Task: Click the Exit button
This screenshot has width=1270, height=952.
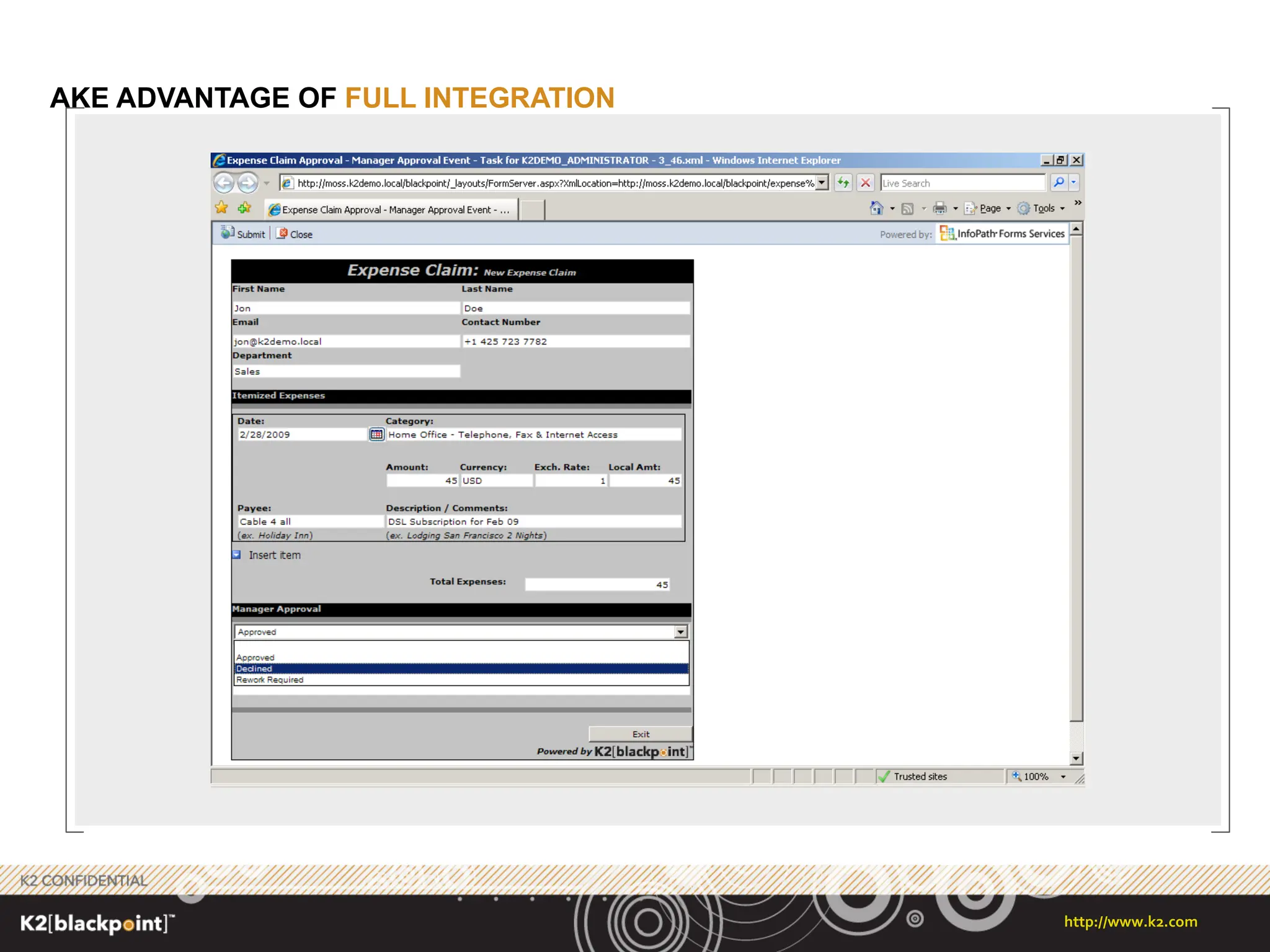Action: coord(640,734)
